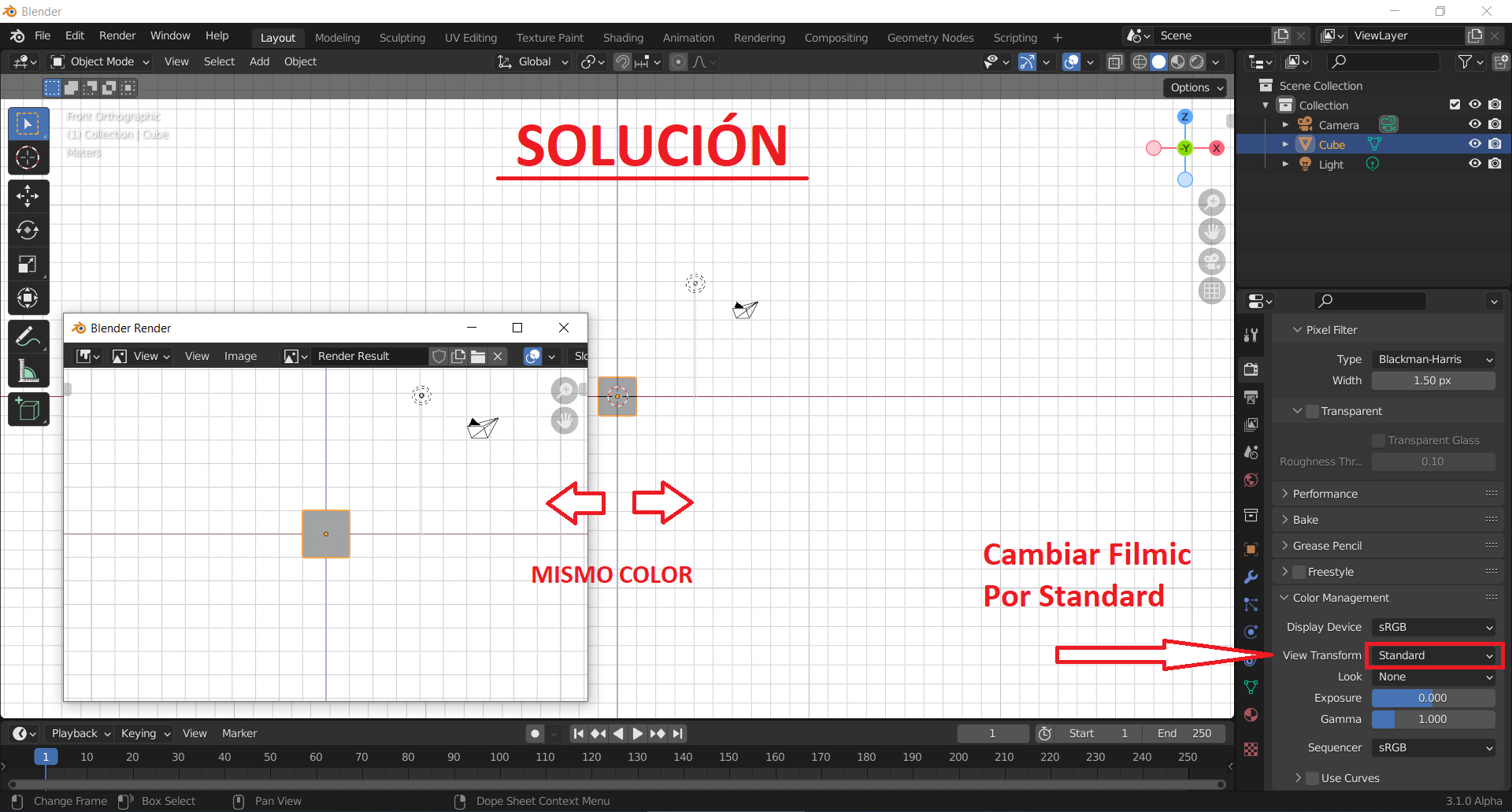Switch to UV Editing workspace tab
Screen dimensions: 1512x812
point(471,38)
